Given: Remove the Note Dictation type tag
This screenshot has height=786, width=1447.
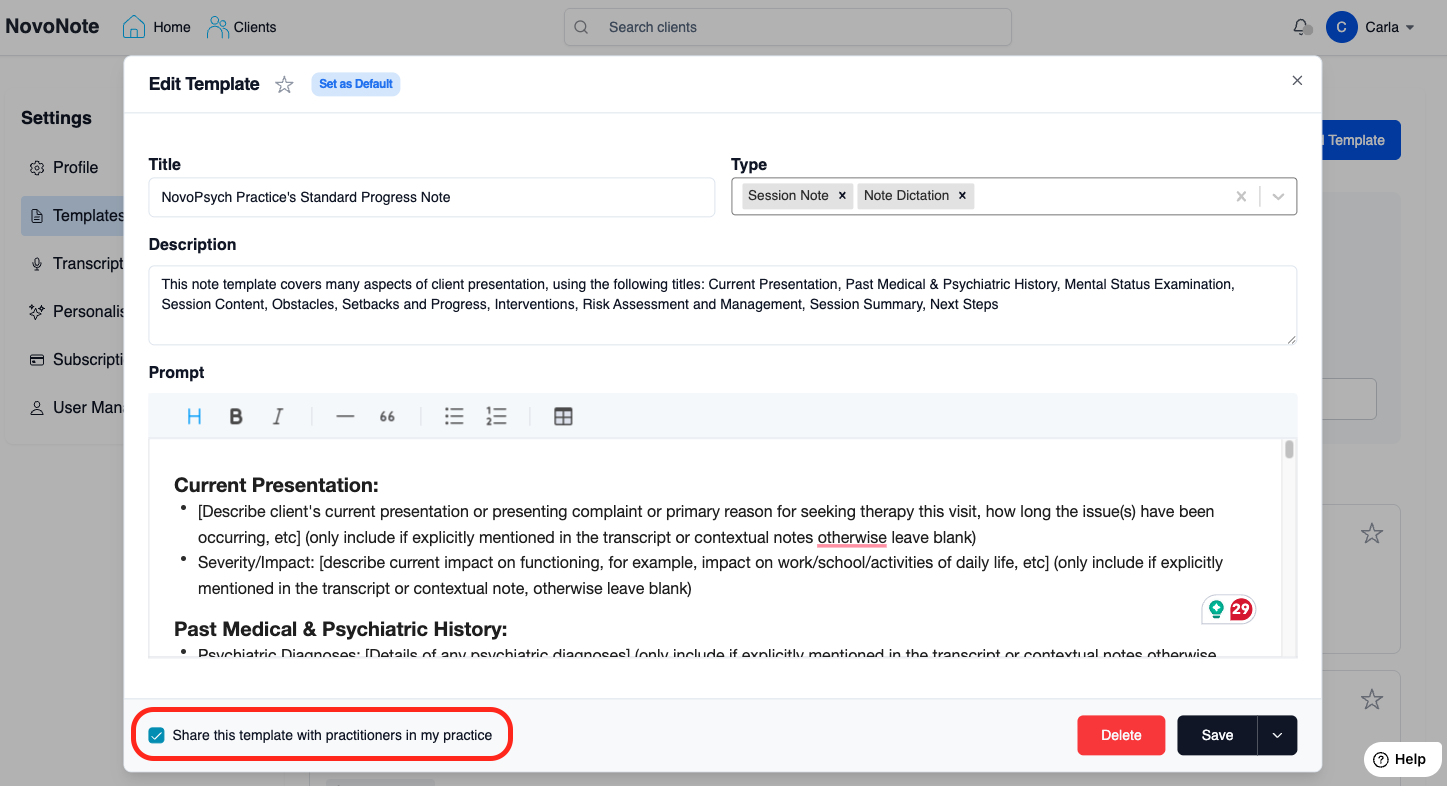Looking at the screenshot, I should 962,196.
